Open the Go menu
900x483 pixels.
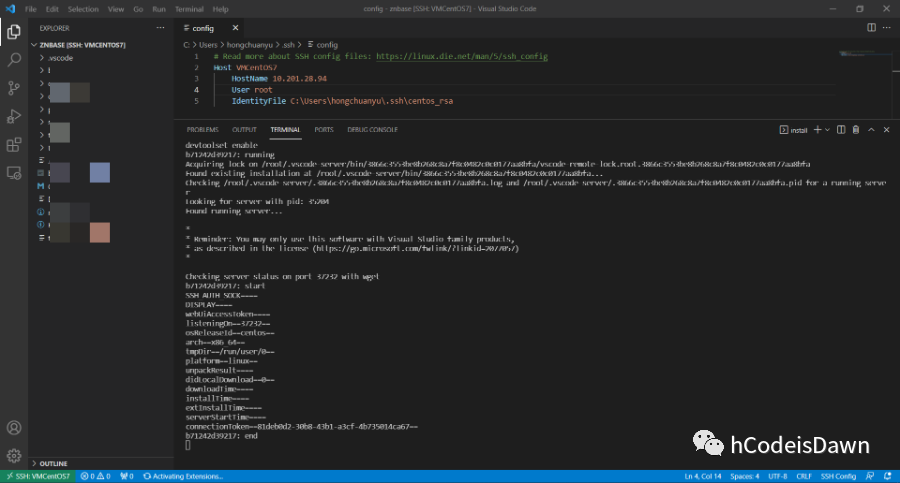point(138,9)
